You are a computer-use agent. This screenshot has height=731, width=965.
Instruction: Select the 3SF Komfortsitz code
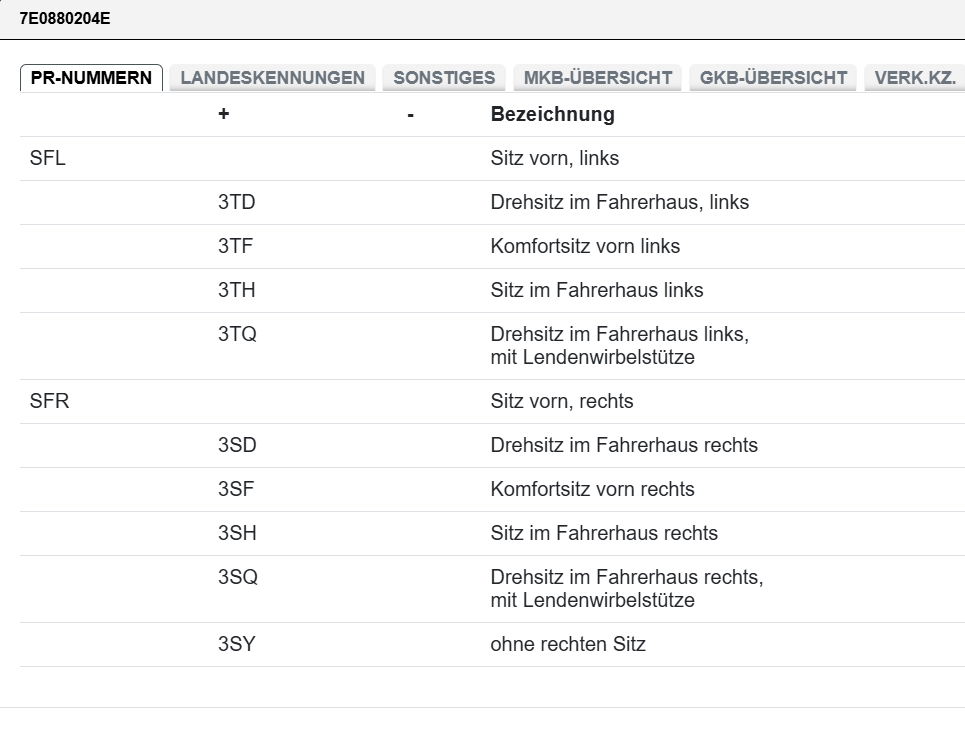(x=236, y=489)
